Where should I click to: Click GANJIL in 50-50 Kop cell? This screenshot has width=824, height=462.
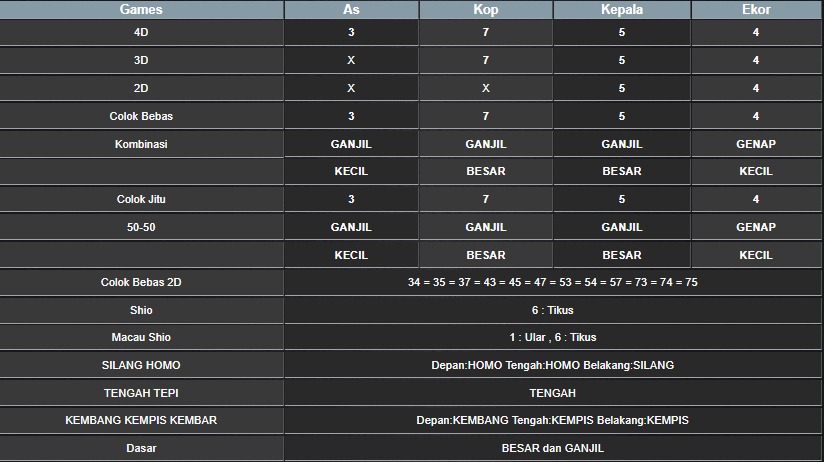click(486, 227)
